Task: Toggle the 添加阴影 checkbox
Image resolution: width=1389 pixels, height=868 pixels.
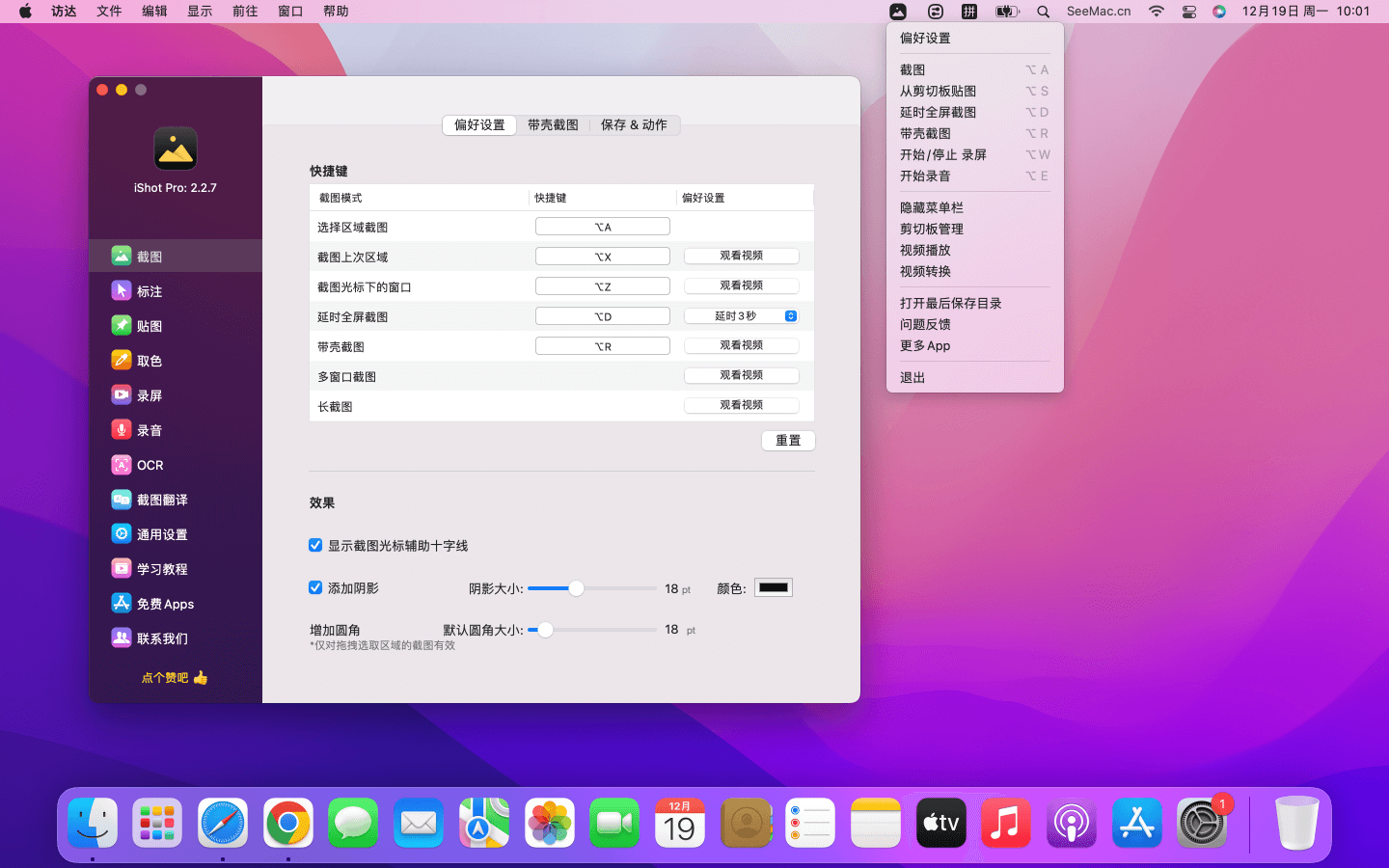Action: (315, 587)
